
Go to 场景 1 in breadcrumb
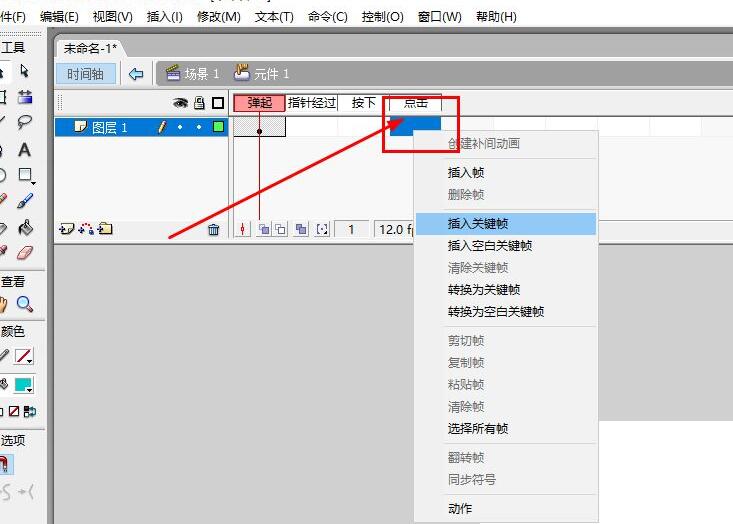193,73
